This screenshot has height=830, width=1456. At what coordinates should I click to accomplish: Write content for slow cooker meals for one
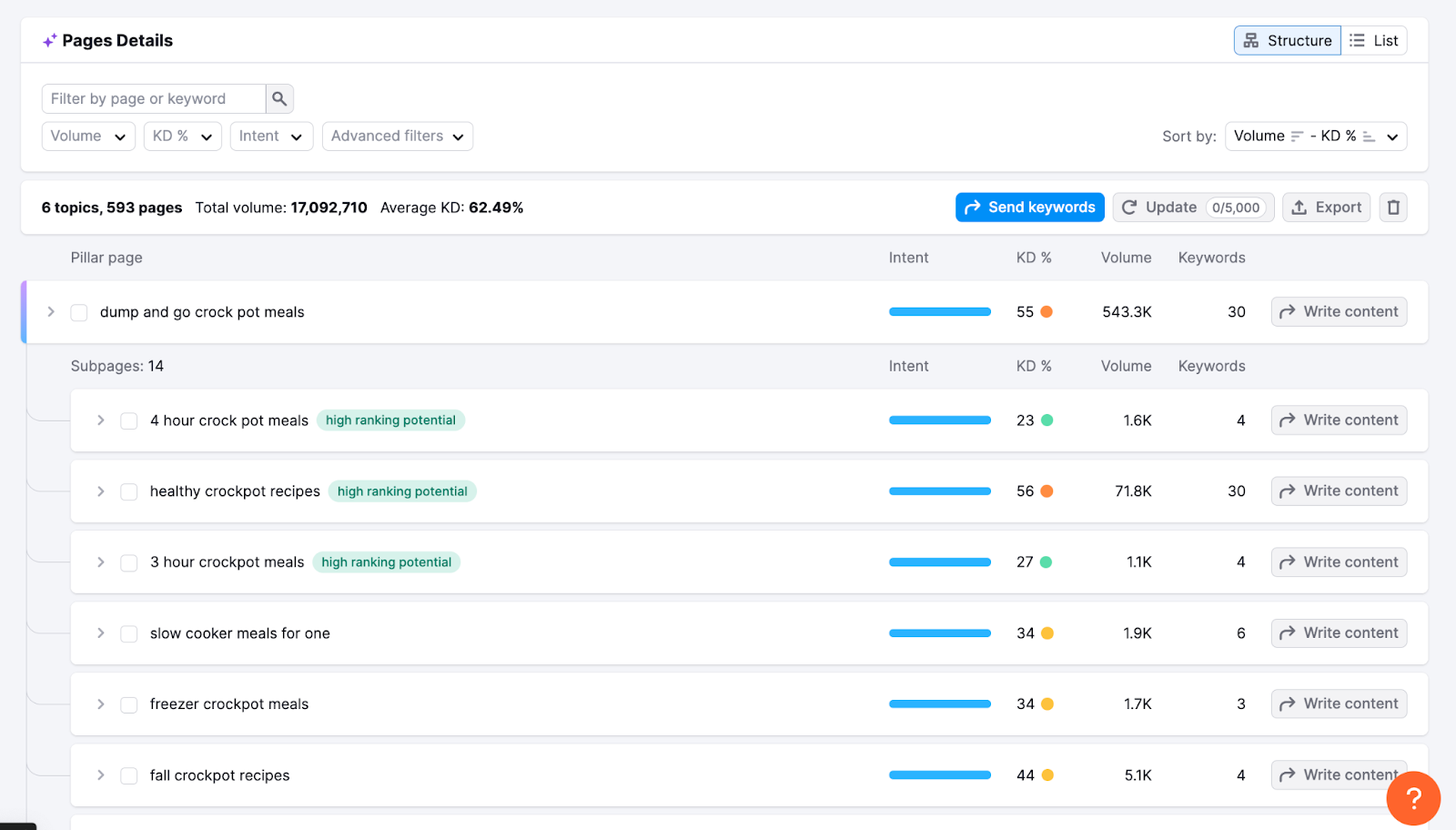click(1340, 633)
